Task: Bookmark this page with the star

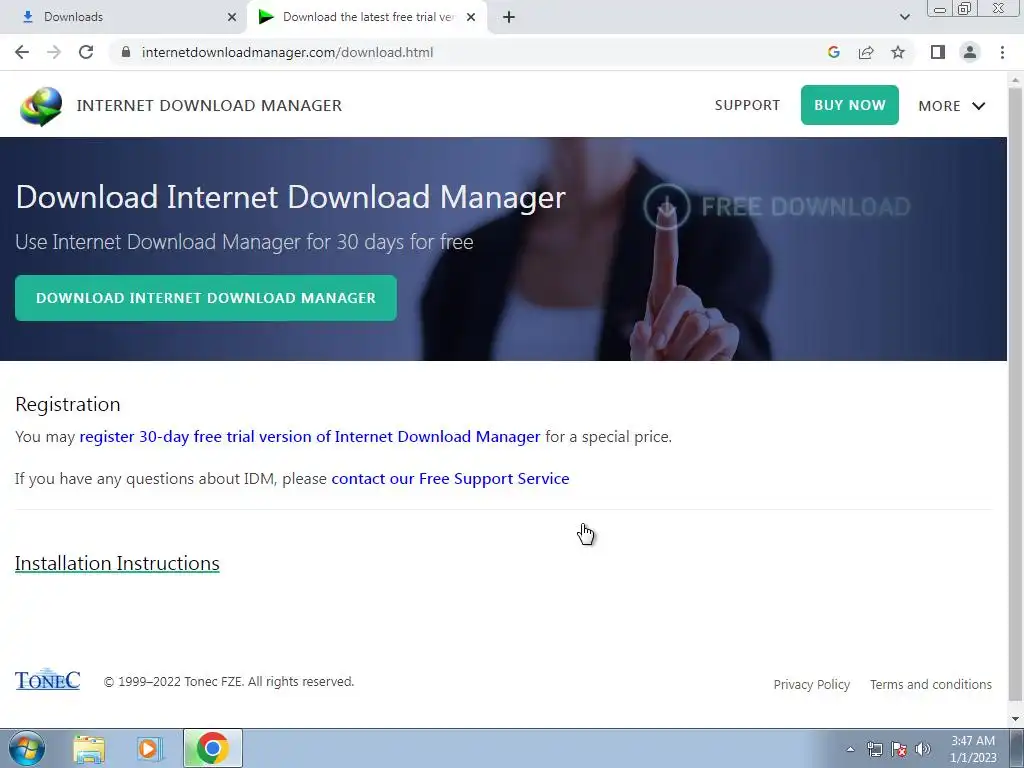Action: (x=898, y=52)
